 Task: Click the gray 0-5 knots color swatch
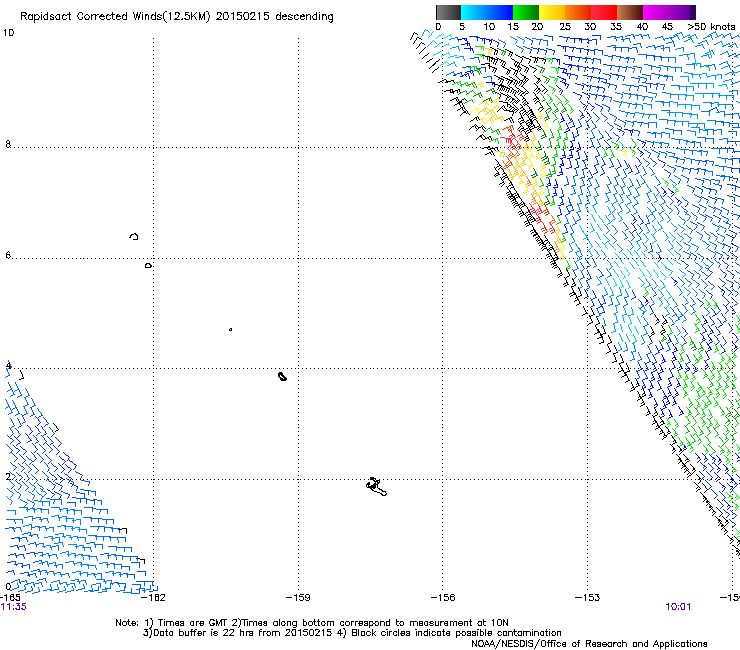click(x=448, y=12)
